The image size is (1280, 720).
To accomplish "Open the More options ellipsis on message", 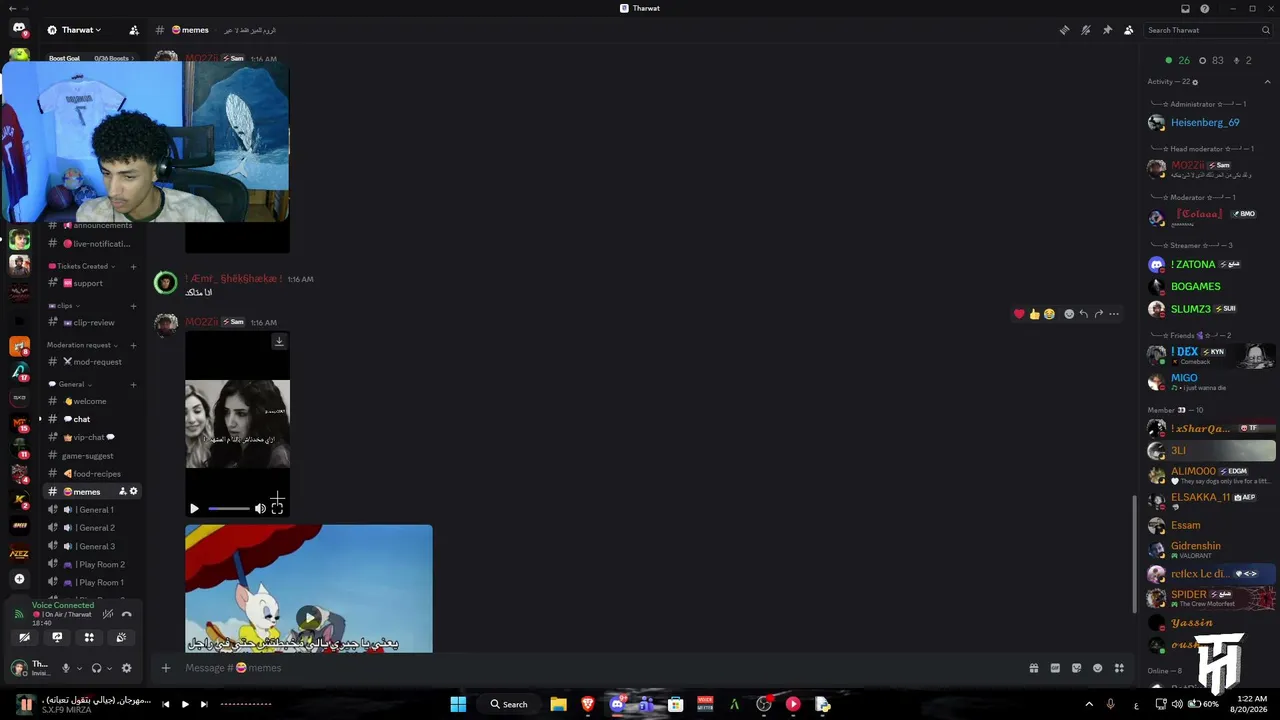I will (x=1113, y=314).
